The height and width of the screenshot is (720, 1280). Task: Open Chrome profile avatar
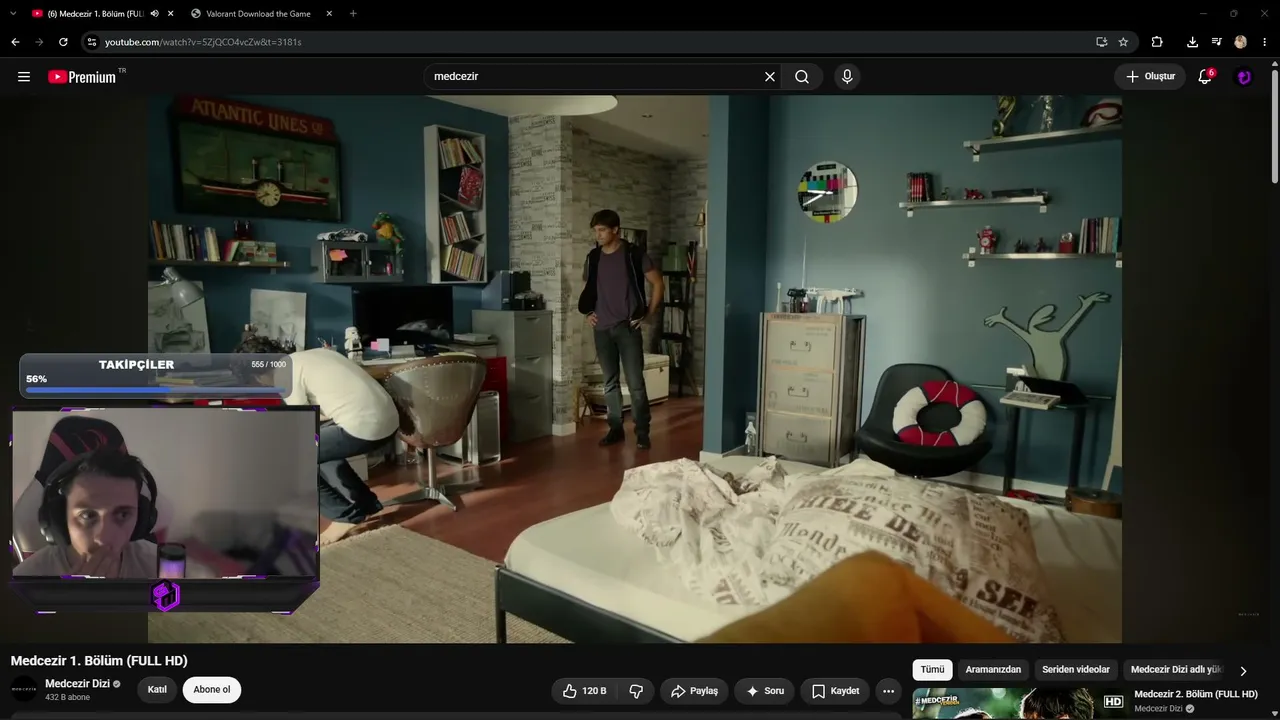pyautogui.click(x=1240, y=42)
